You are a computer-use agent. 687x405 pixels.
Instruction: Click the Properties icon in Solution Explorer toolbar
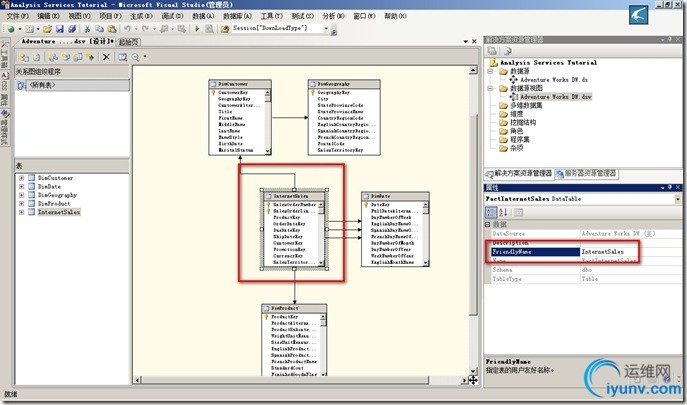click(492, 51)
